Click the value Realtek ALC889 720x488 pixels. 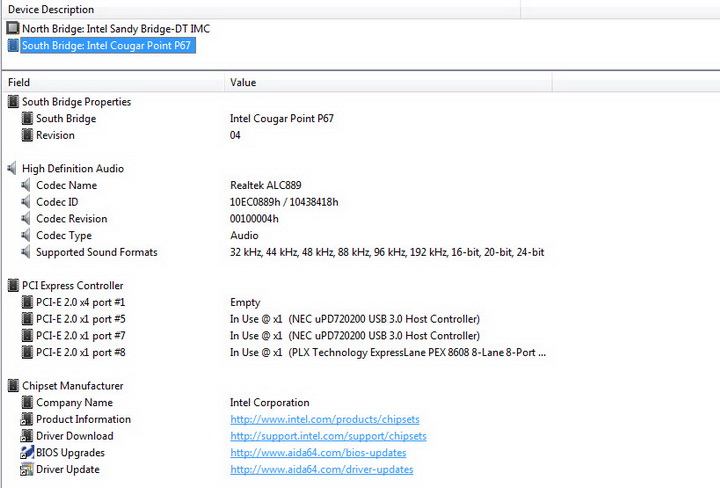click(265, 185)
